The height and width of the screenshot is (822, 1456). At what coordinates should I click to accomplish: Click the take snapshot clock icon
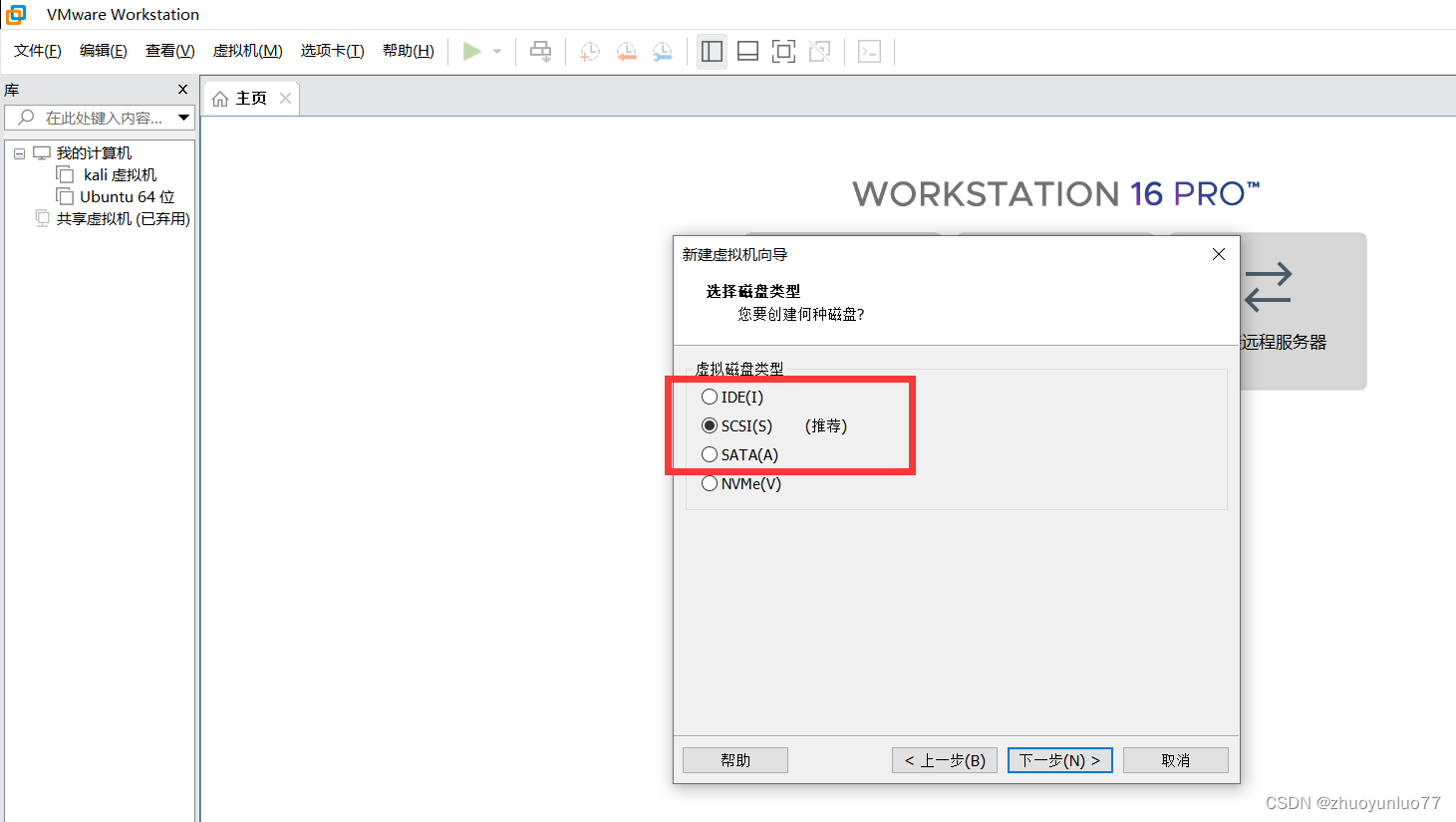click(x=590, y=52)
